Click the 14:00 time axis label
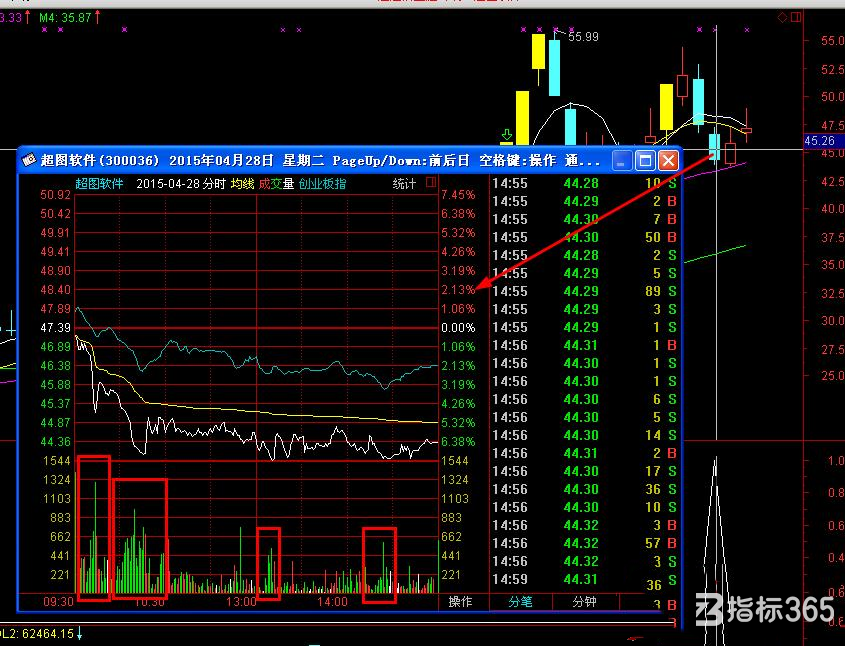 click(x=333, y=601)
